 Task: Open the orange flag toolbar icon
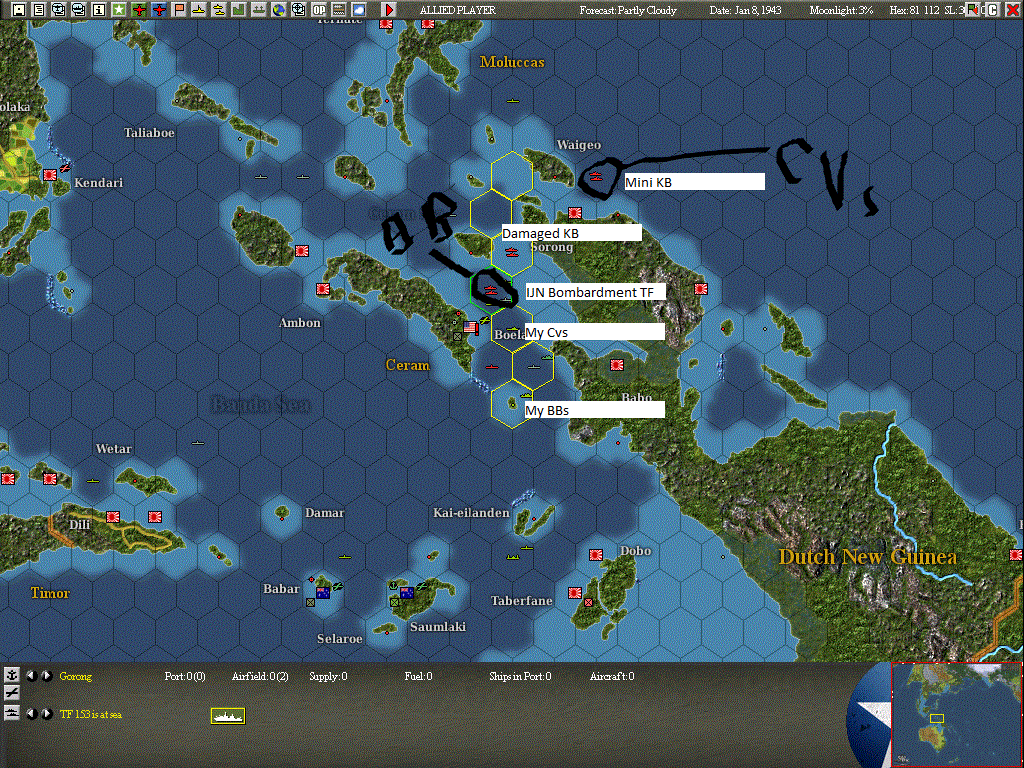[x=179, y=9]
